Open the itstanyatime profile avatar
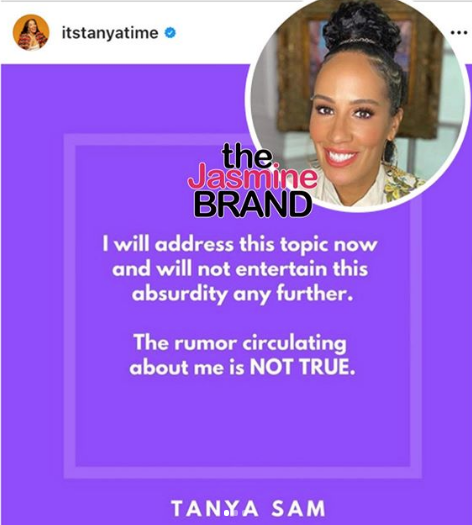Screen dimensions: 472x525 click(x=31, y=32)
